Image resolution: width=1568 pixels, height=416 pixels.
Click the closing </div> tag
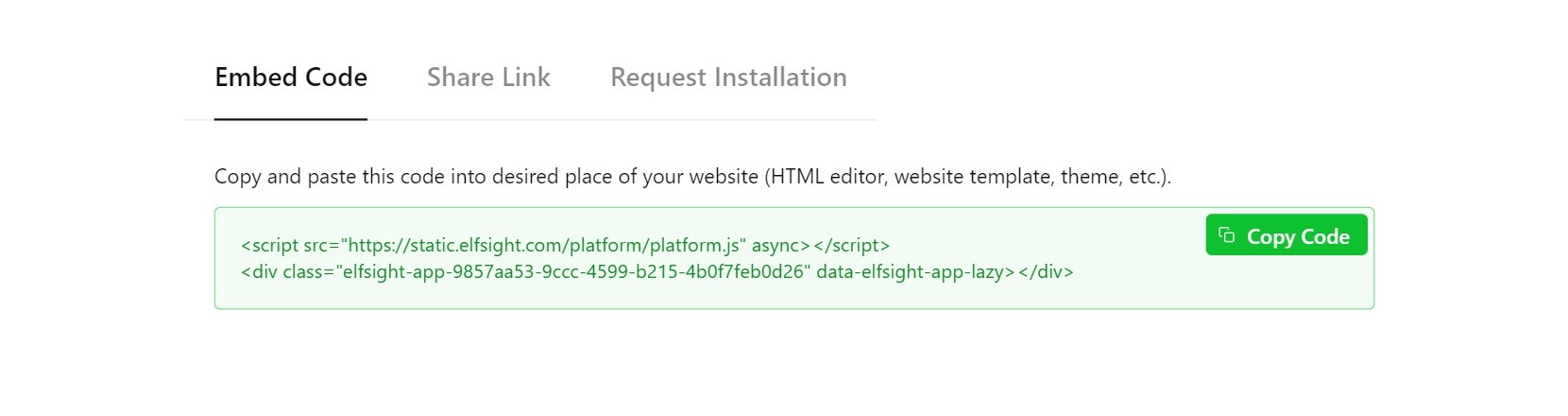click(x=1046, y=272)
